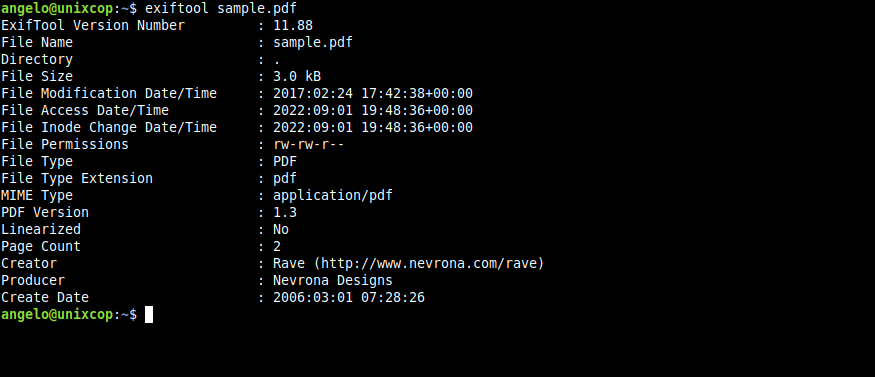Click the ExifTool Version Number value 11.88
Image resolution: width=875 pixels, height=377 pixels.
click(x=293, y=26)
